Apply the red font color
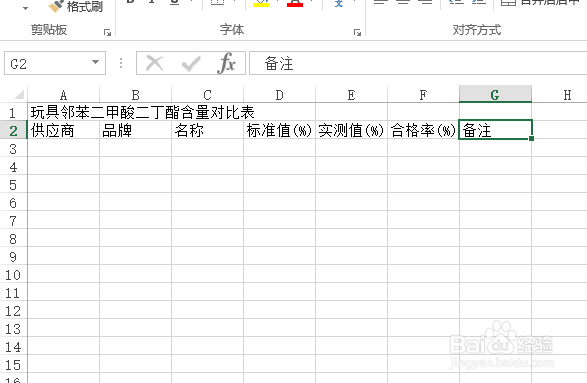This screenshot has height=383, width=587. click(x=295, y=4)
